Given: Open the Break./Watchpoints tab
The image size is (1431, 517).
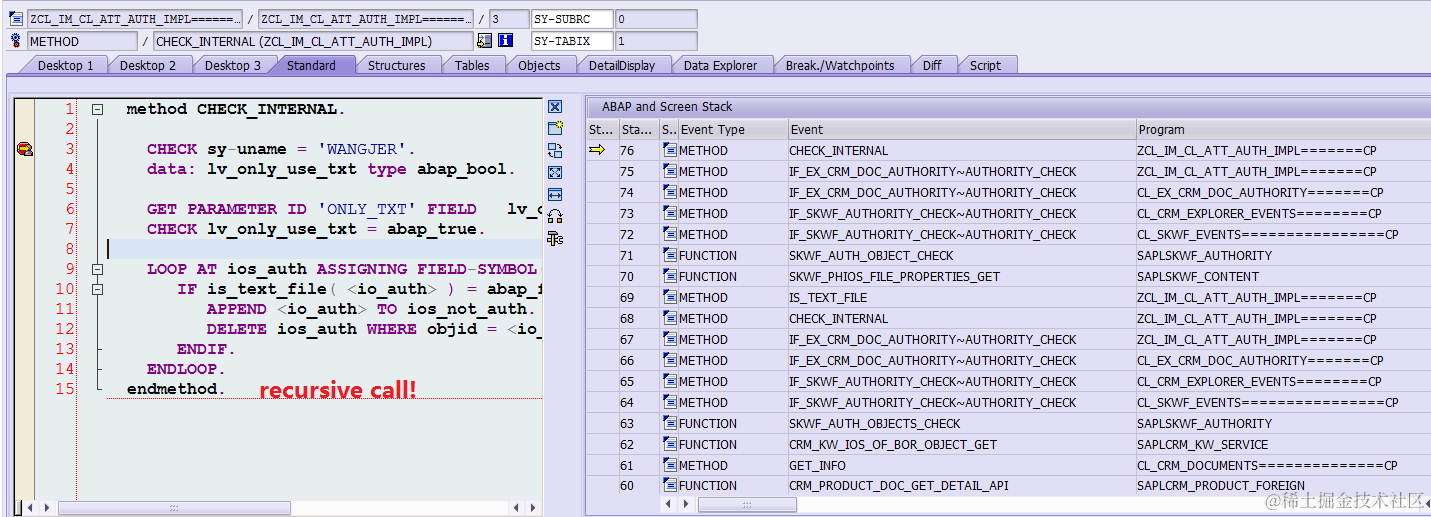Looking at the screenshot, I should pos(840,65).
